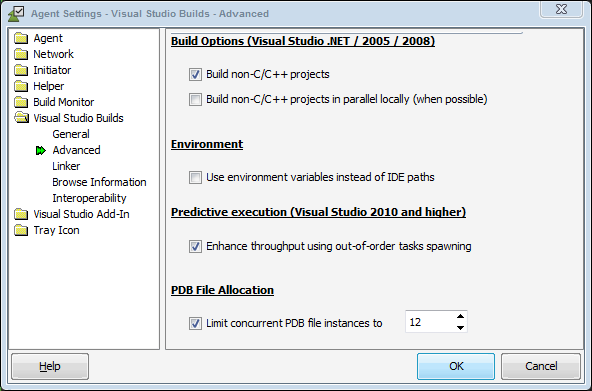Toggle Limit concurrent PDB file instances
The image size is (592, 391).
tap(195, 323)
